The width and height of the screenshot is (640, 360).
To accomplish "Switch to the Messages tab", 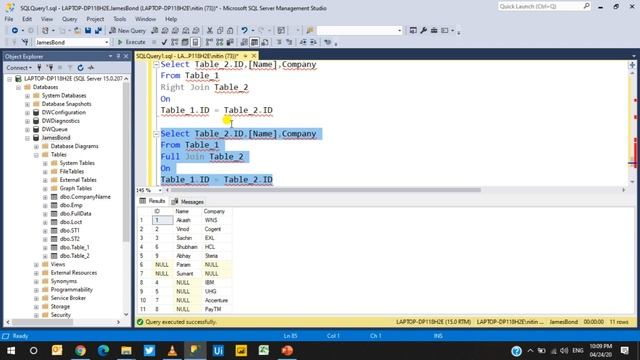I will tap(187, 202).
